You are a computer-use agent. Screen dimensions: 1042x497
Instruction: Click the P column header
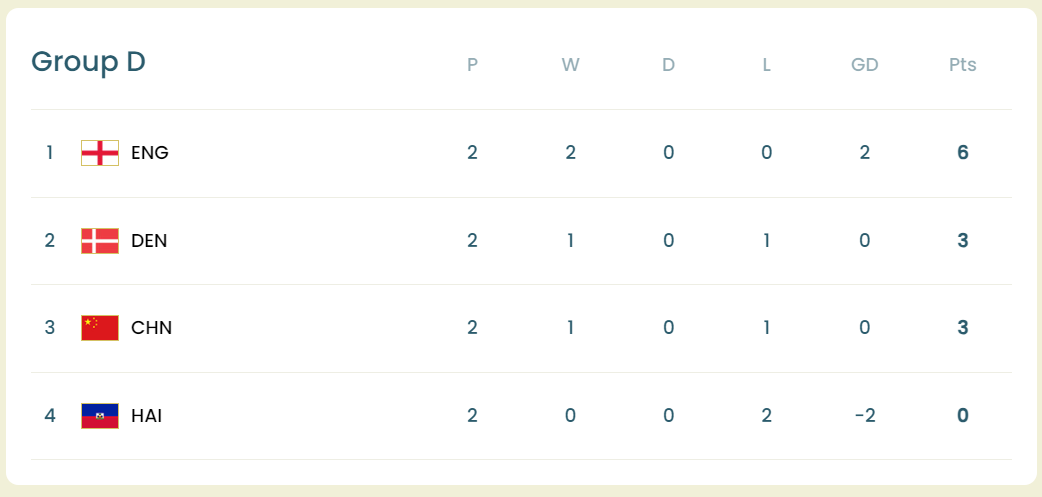pyautogui.click(x=472, y=66)
